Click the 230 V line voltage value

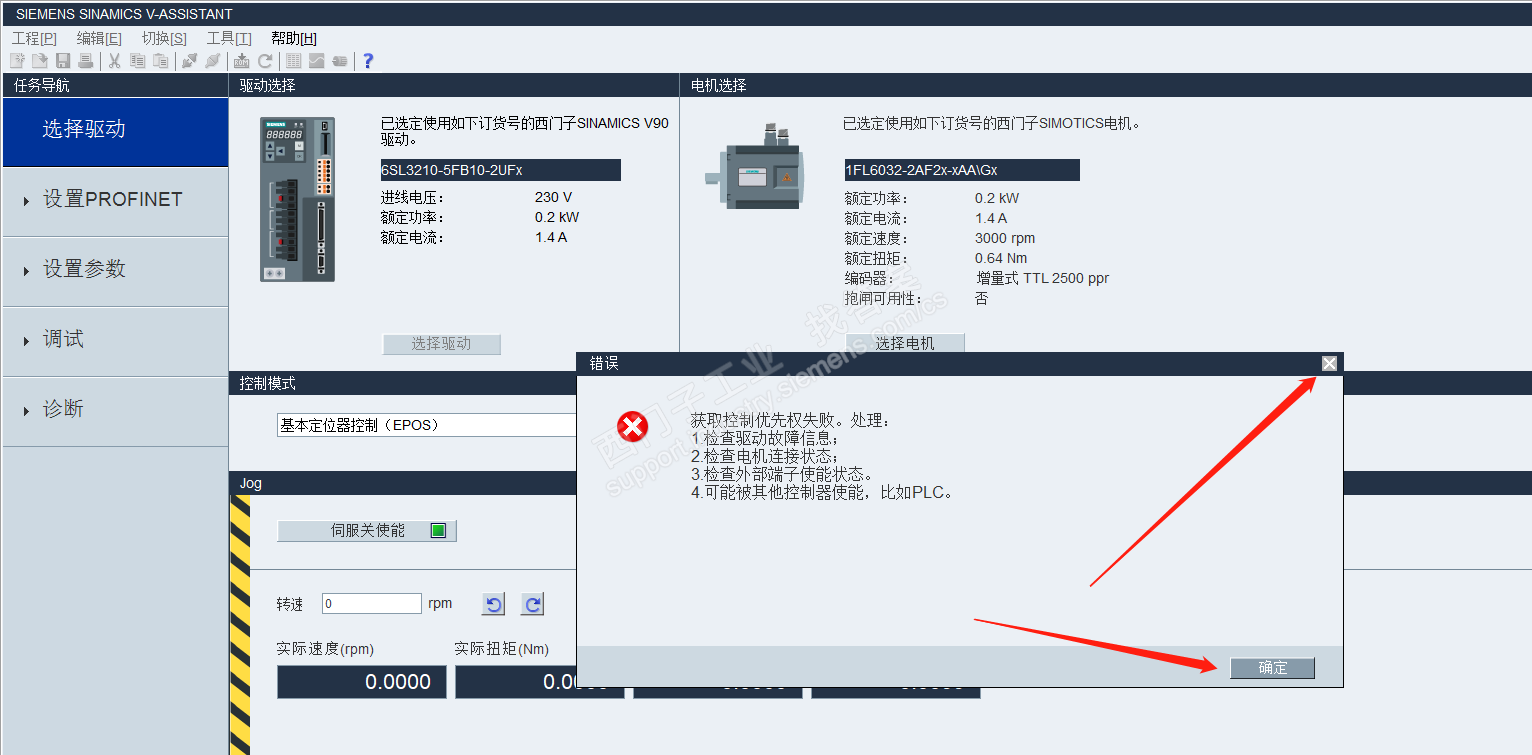click(553, 198)
